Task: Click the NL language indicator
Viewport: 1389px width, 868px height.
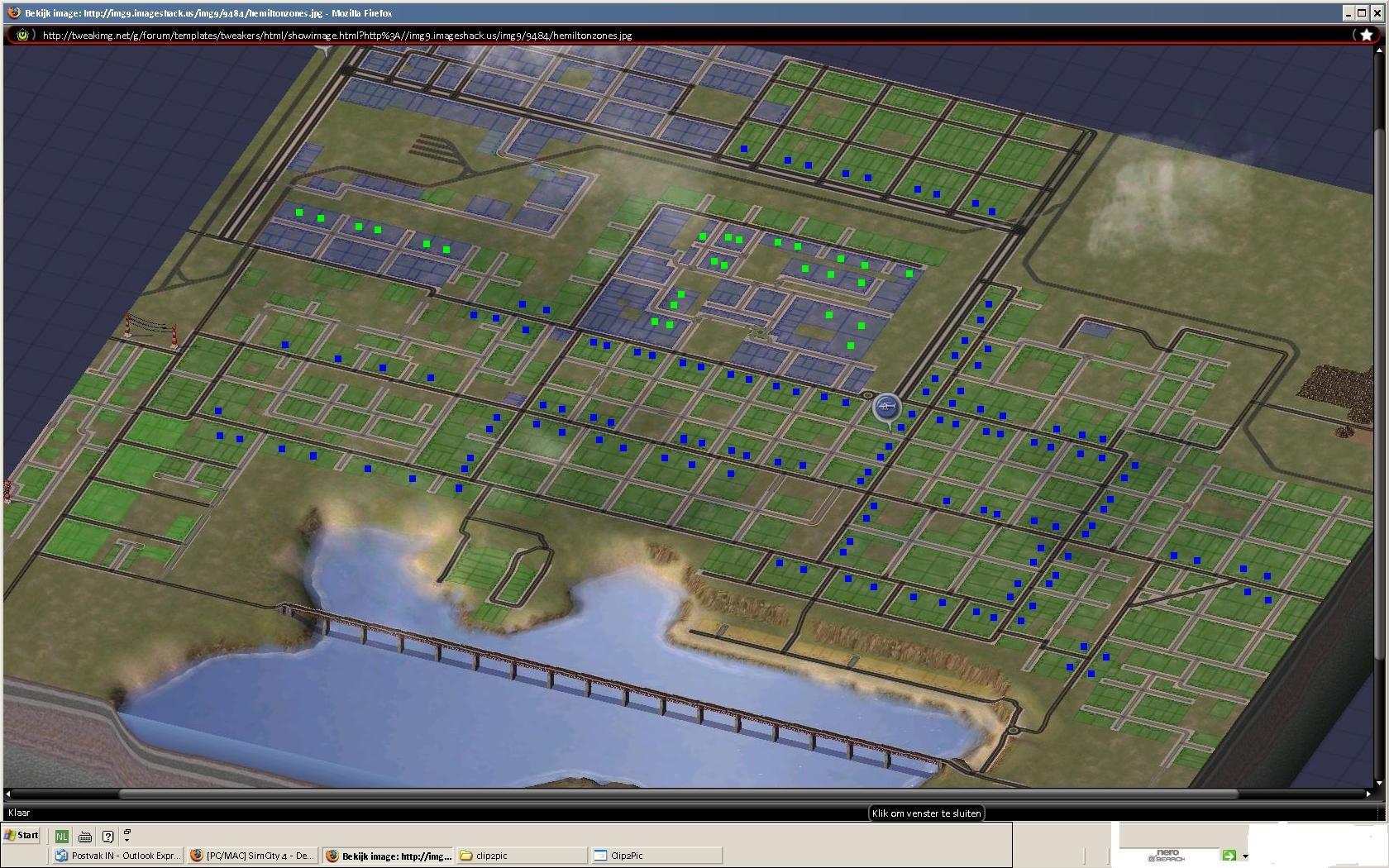Action: (x=61, y=836)
